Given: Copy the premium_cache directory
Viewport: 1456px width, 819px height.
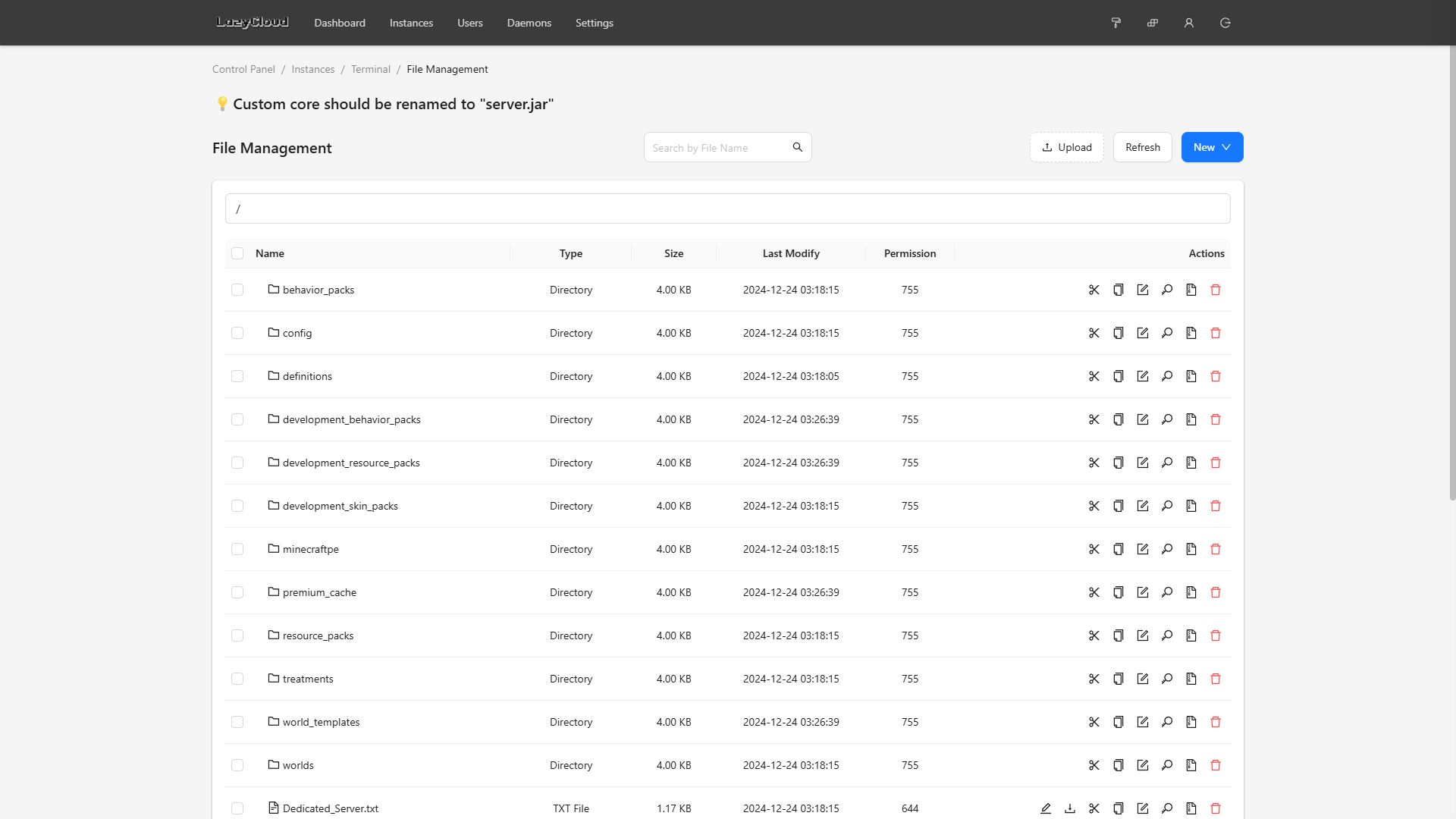Looking at the screenshot, I should coord(1119,592).
